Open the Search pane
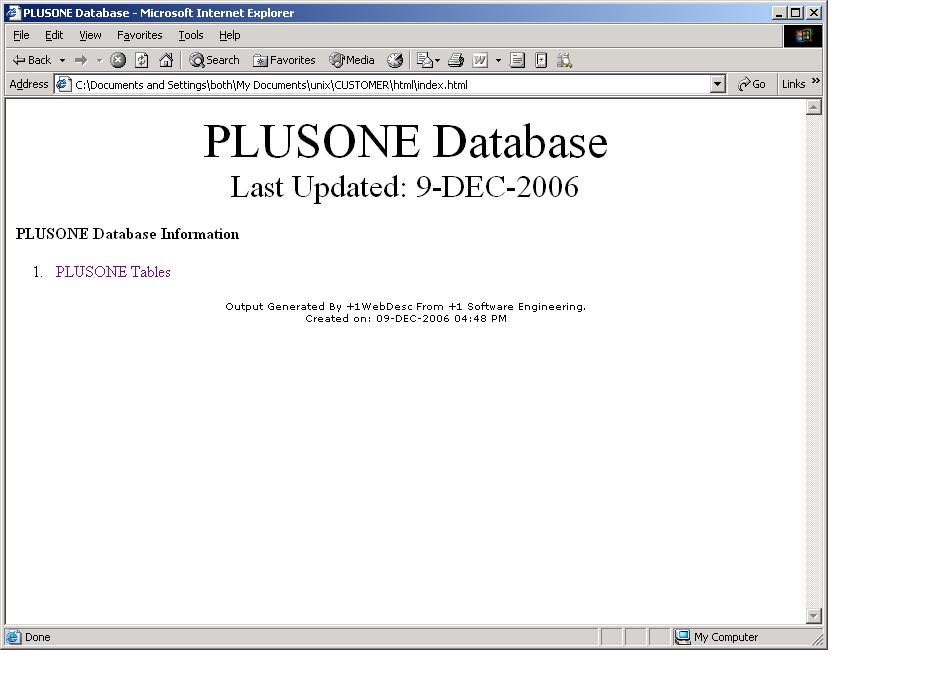Viewport: 933px width, 690px height. pyautogui.click(x=214, y=60)
